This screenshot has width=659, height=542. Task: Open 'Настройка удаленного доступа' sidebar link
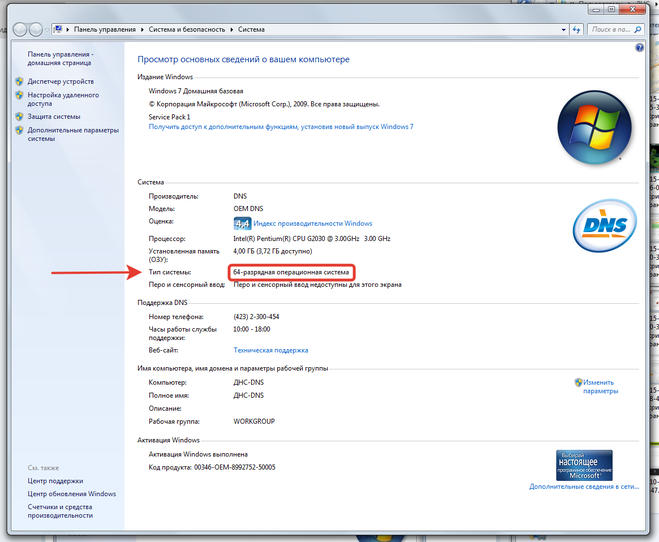point(63,99)
